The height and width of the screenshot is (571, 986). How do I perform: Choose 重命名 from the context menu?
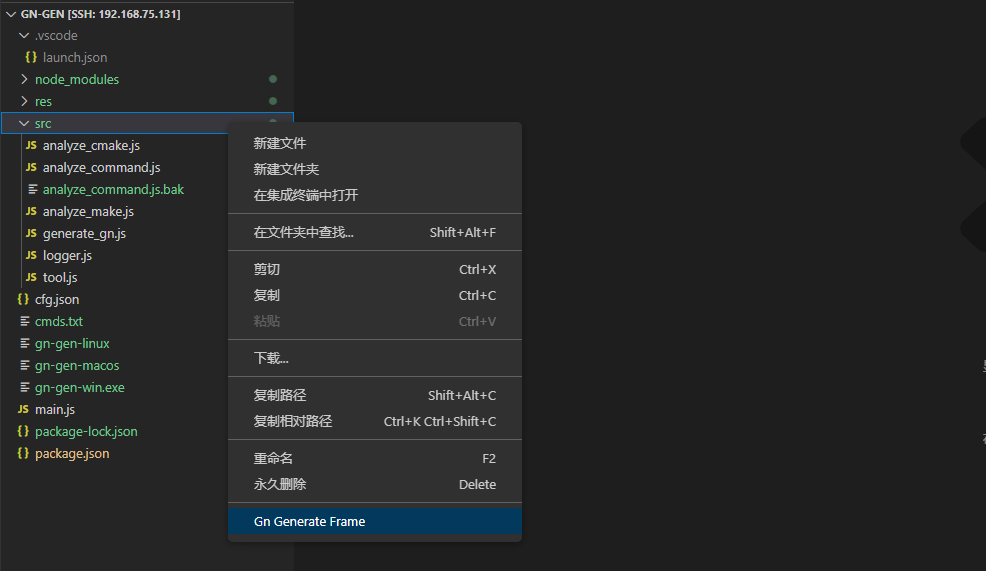click(273, 459)
